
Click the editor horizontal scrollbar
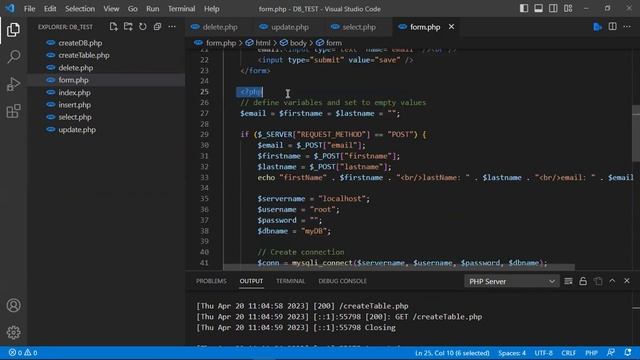pyautogui.click(x=399, y=267)
